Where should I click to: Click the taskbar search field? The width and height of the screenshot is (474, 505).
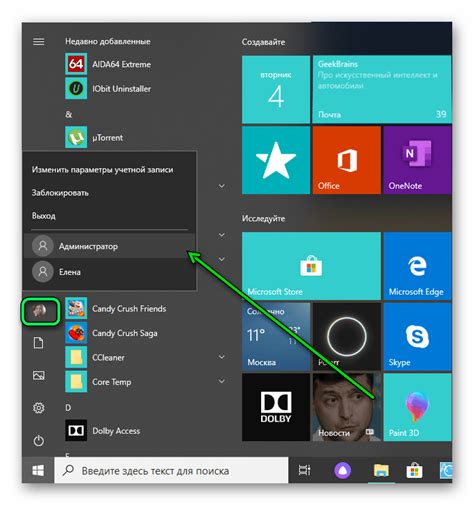coord(171,471)
